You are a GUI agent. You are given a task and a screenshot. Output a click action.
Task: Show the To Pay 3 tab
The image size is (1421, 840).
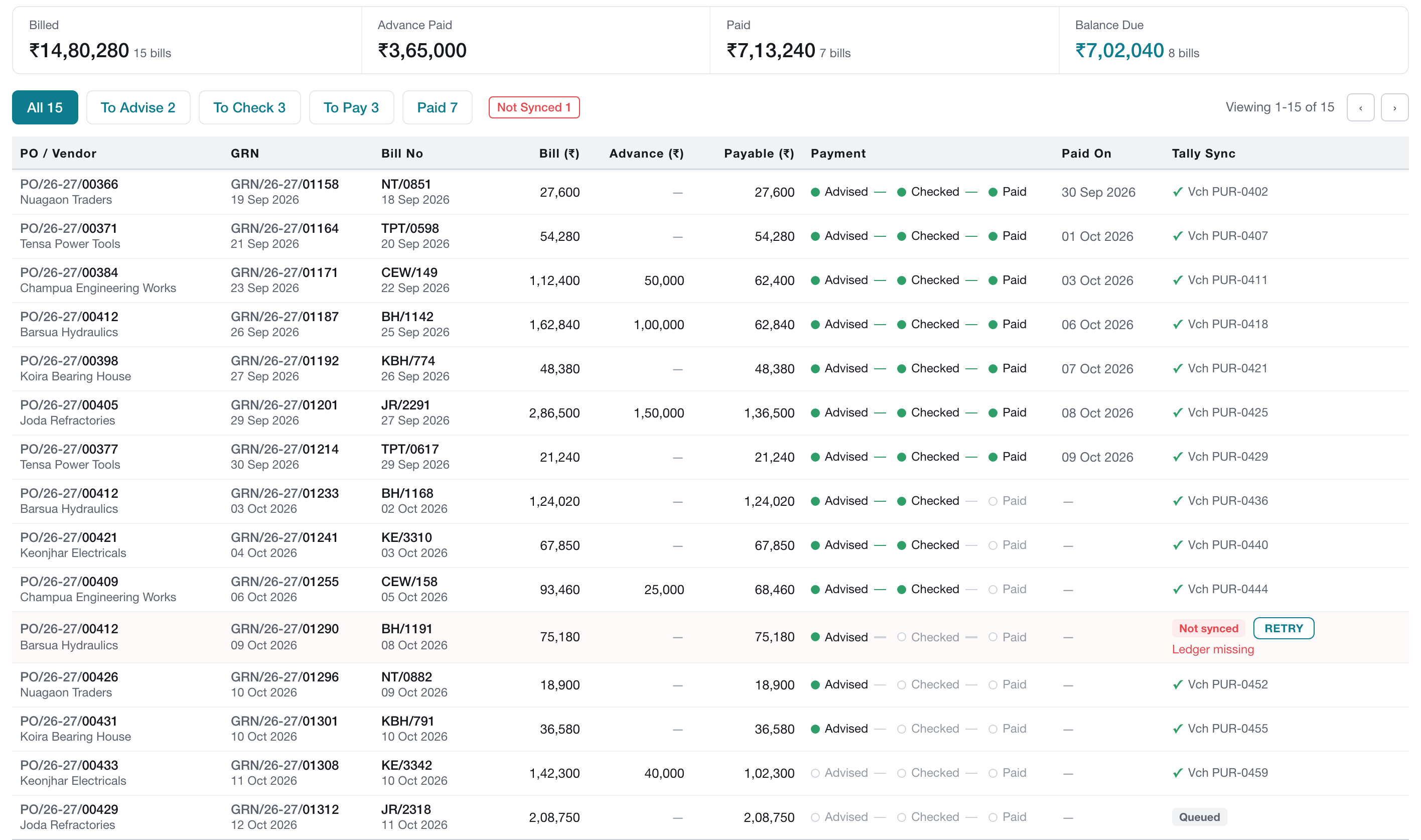[351, 107]
